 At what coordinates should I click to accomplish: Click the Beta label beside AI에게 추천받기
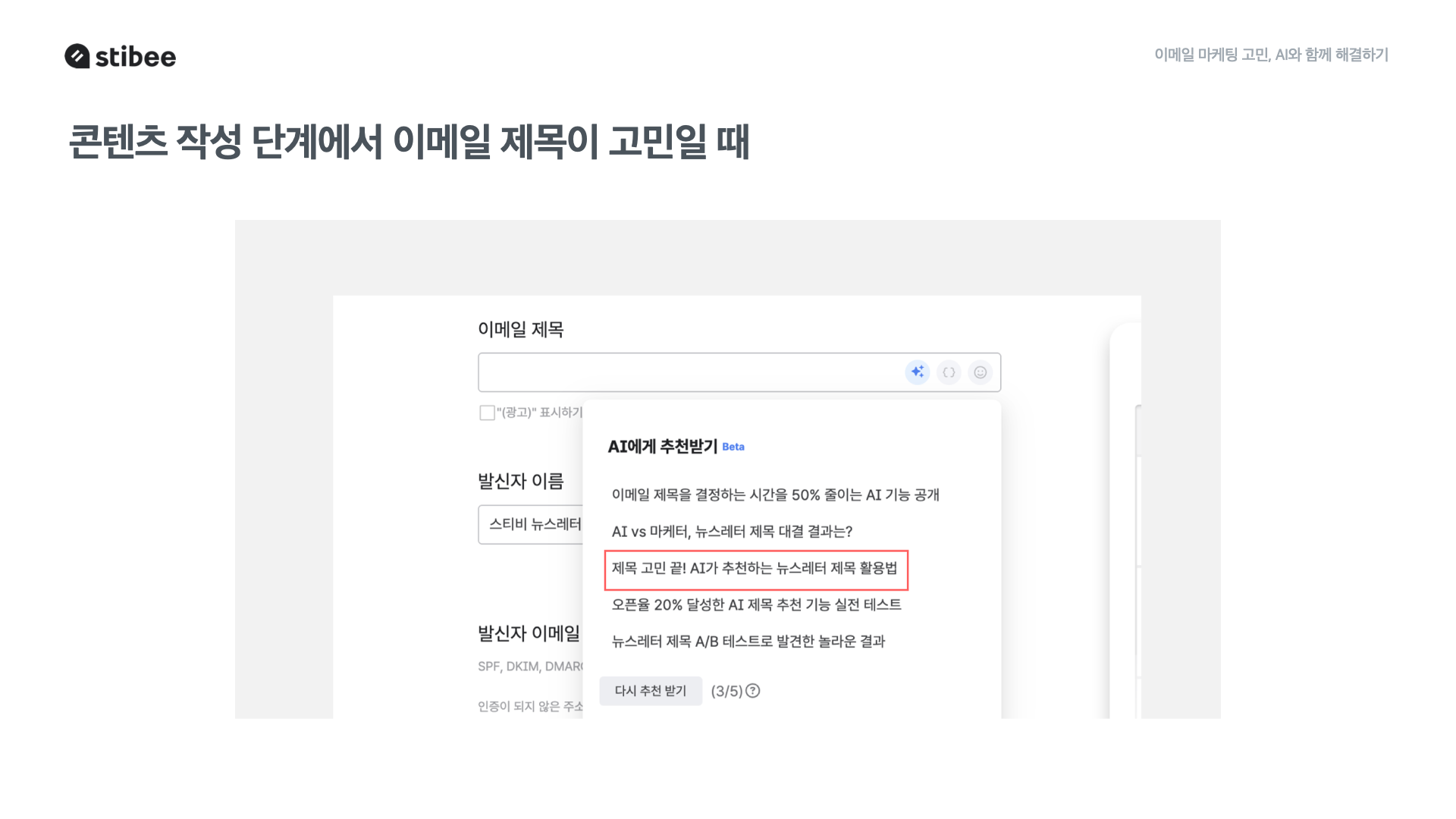click(733, 447)
